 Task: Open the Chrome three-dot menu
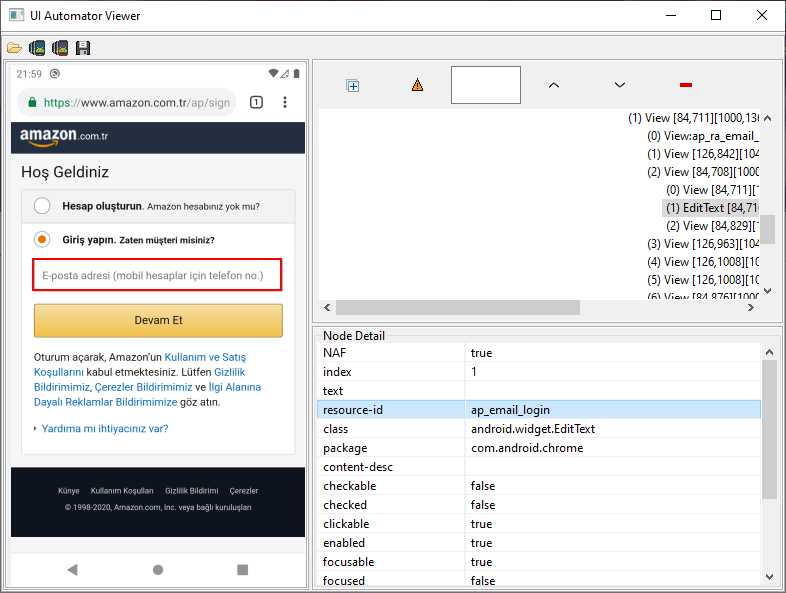click(x=285, y=102)
